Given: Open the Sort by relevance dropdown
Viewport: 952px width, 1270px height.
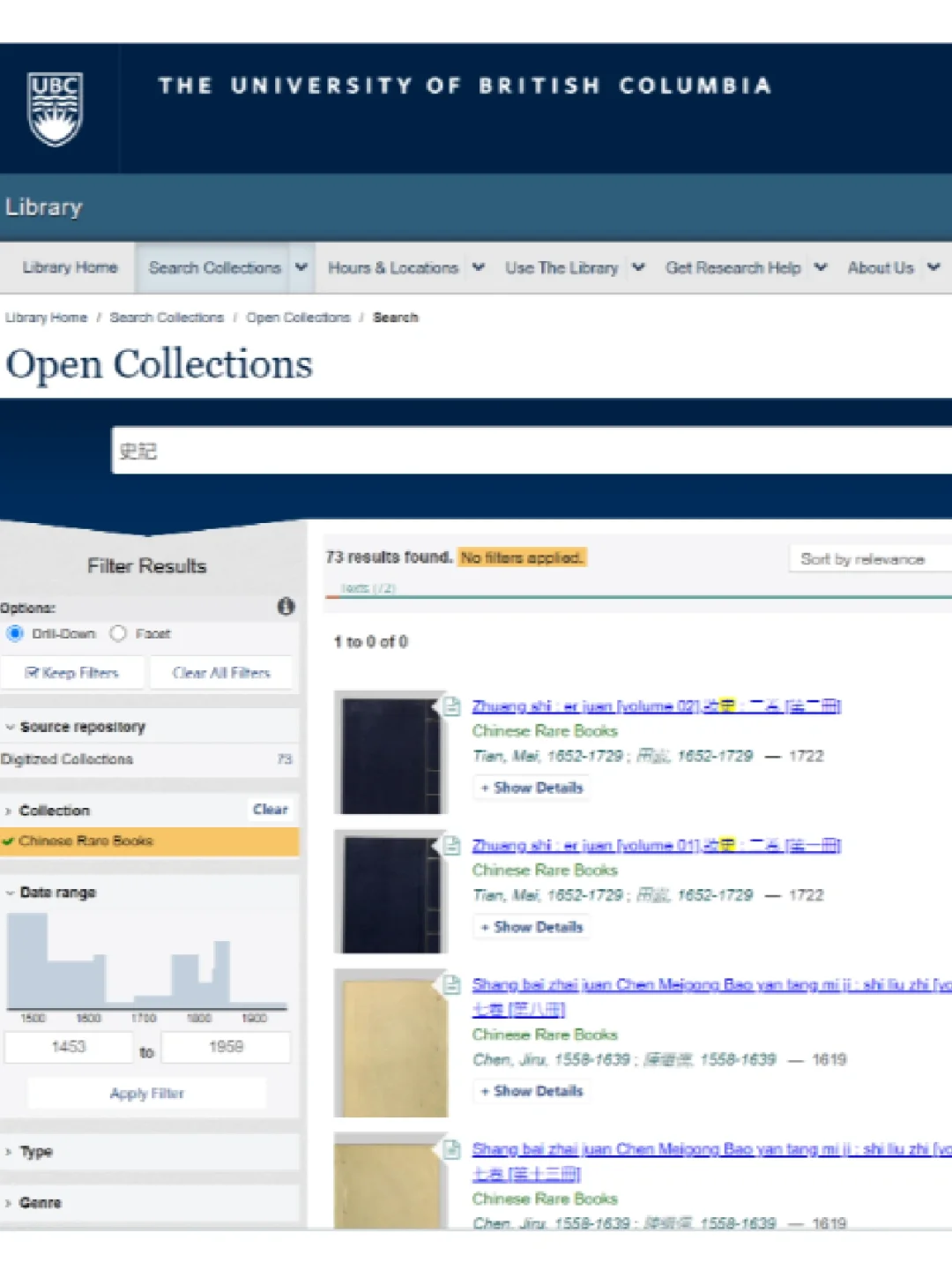Looking at the screenshot, I should tap(870, 559).
